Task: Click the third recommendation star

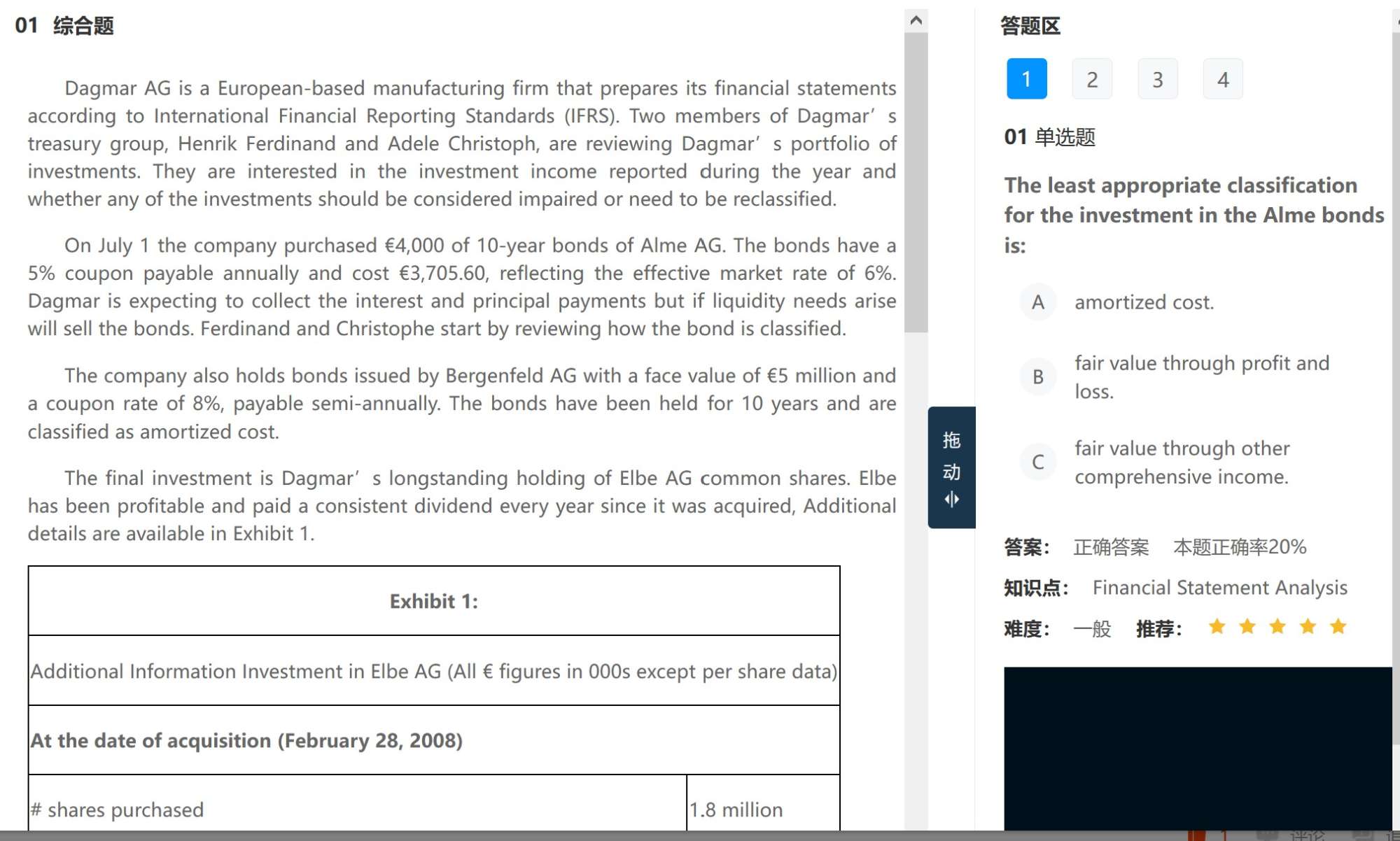Action: 1277,627
